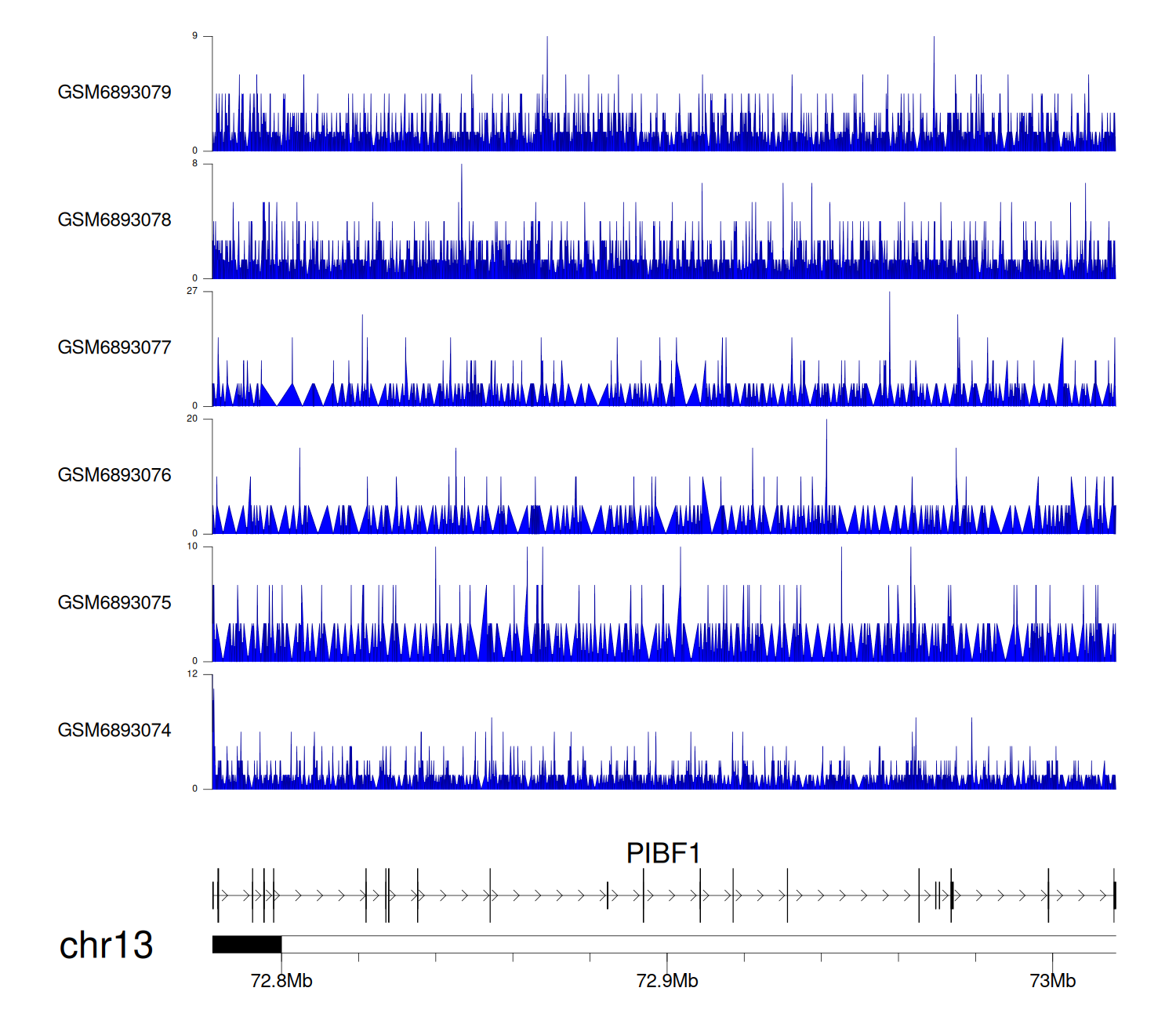
Task: Click the GSM6893077 track name
Action: (114, 348)
